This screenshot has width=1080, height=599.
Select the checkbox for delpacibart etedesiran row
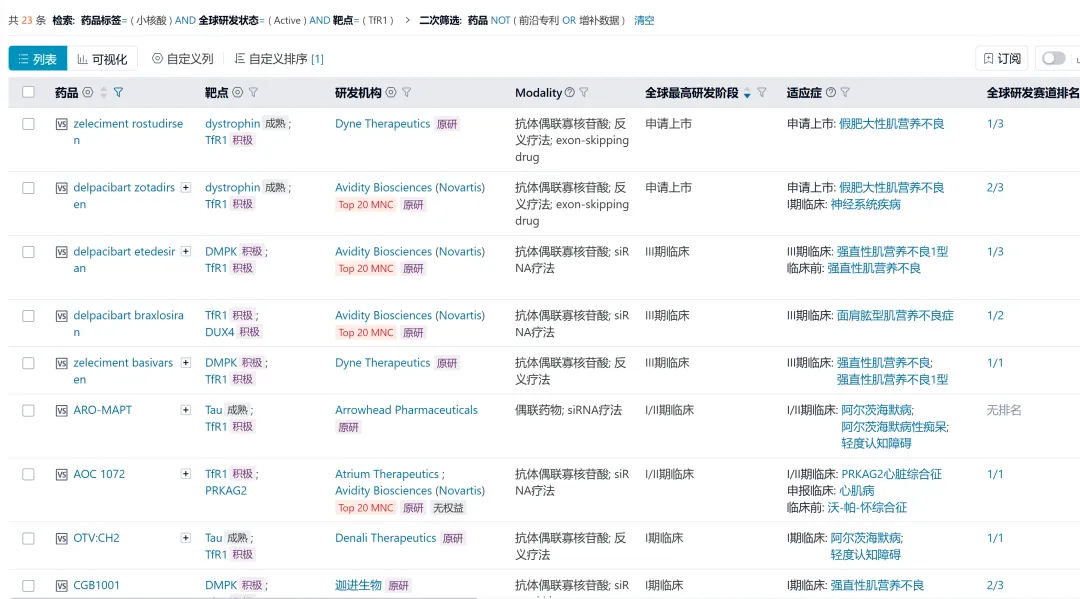28,252
